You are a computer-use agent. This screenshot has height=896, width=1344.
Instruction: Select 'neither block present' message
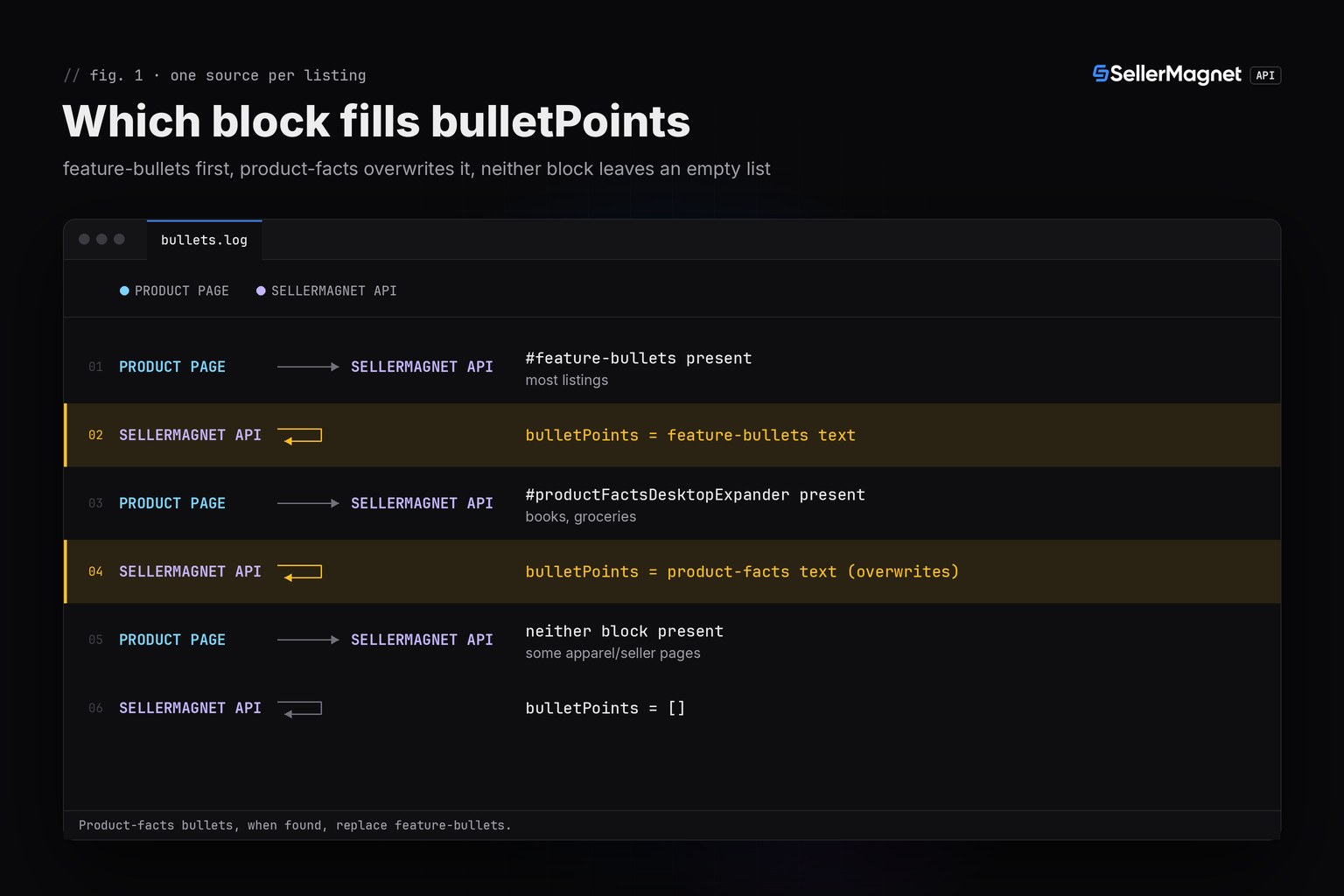click(x=625, y=631)
